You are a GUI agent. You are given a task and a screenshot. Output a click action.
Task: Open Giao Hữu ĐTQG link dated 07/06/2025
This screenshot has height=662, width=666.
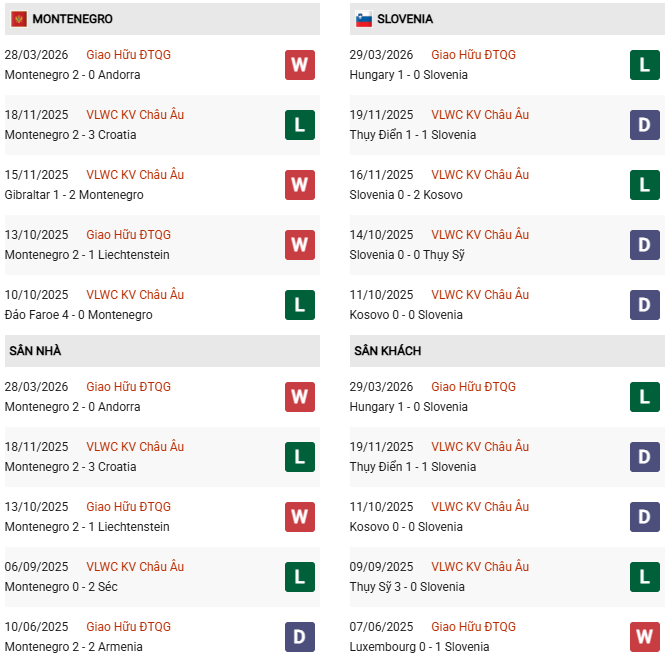[x=473, y=627]
